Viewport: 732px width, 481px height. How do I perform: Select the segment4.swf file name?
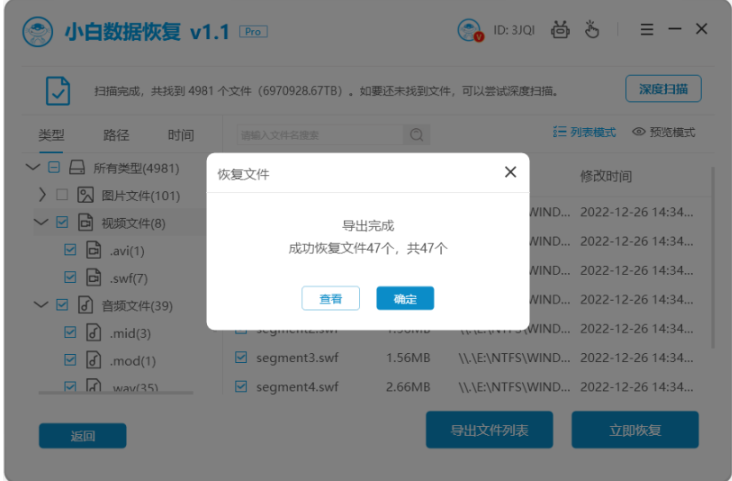point(297,387)
